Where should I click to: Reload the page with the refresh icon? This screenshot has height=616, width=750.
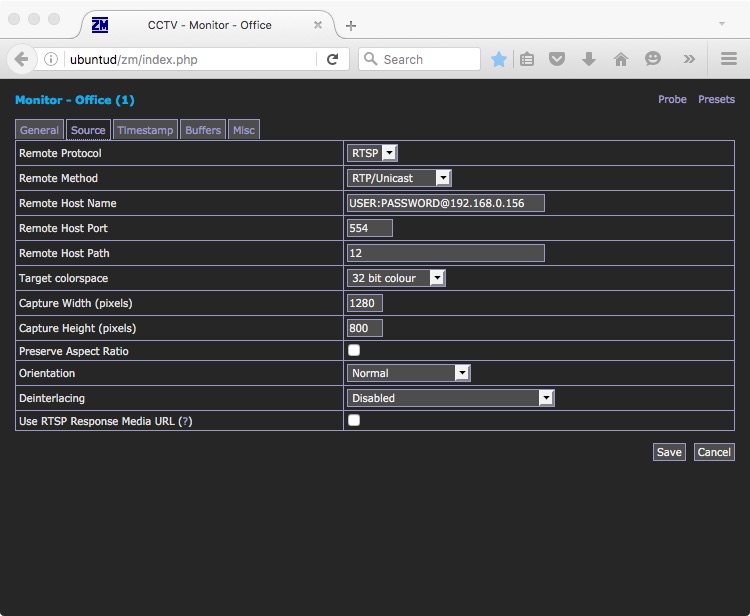pos(332,59)
